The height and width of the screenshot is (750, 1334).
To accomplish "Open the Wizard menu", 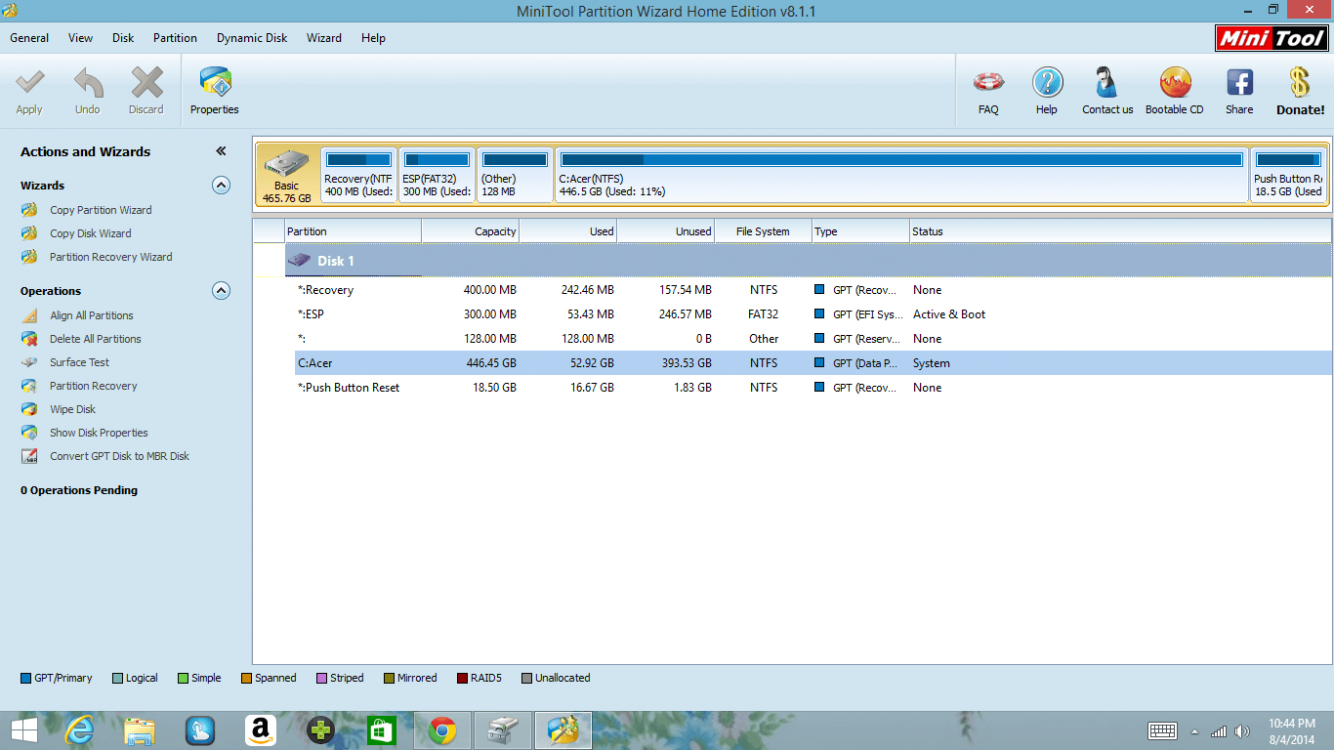I will pyautogui.click(x=324, y=38).
